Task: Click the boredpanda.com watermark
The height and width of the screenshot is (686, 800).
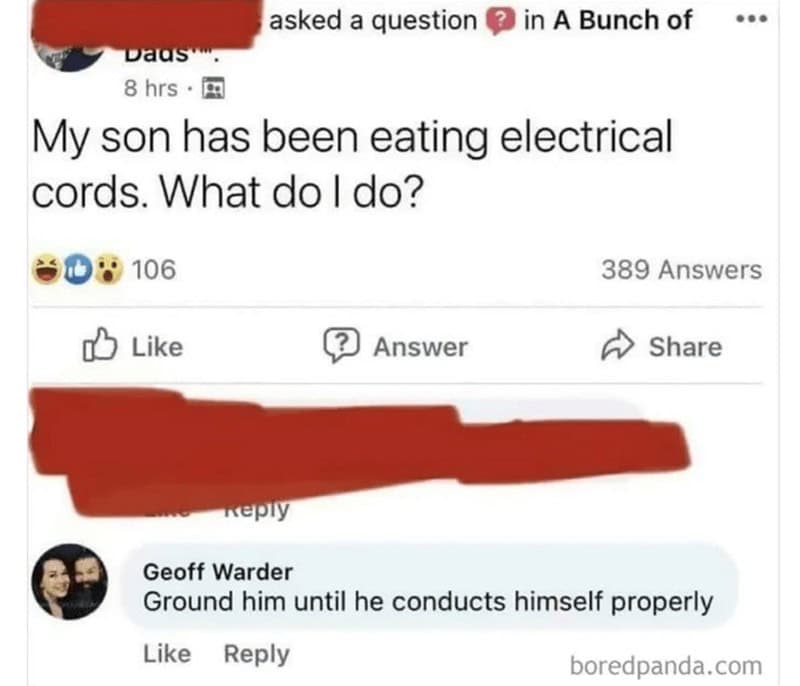Action: click(x=665, y=665)
